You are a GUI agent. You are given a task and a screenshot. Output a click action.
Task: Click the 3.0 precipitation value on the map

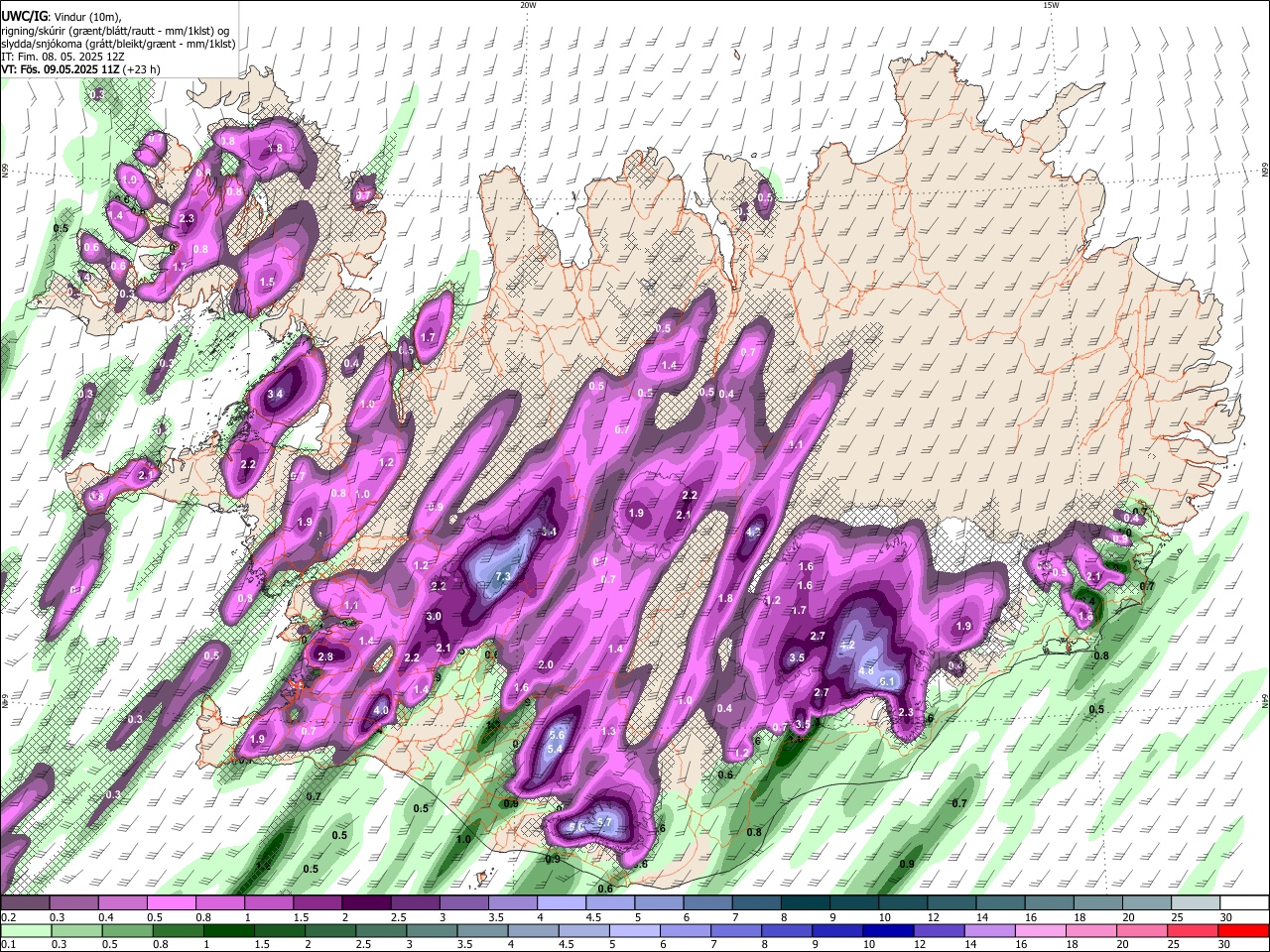point(434,616)
